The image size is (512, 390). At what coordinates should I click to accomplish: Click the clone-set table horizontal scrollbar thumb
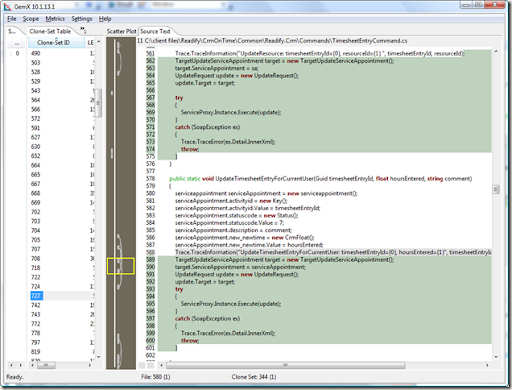click(46, 366)
